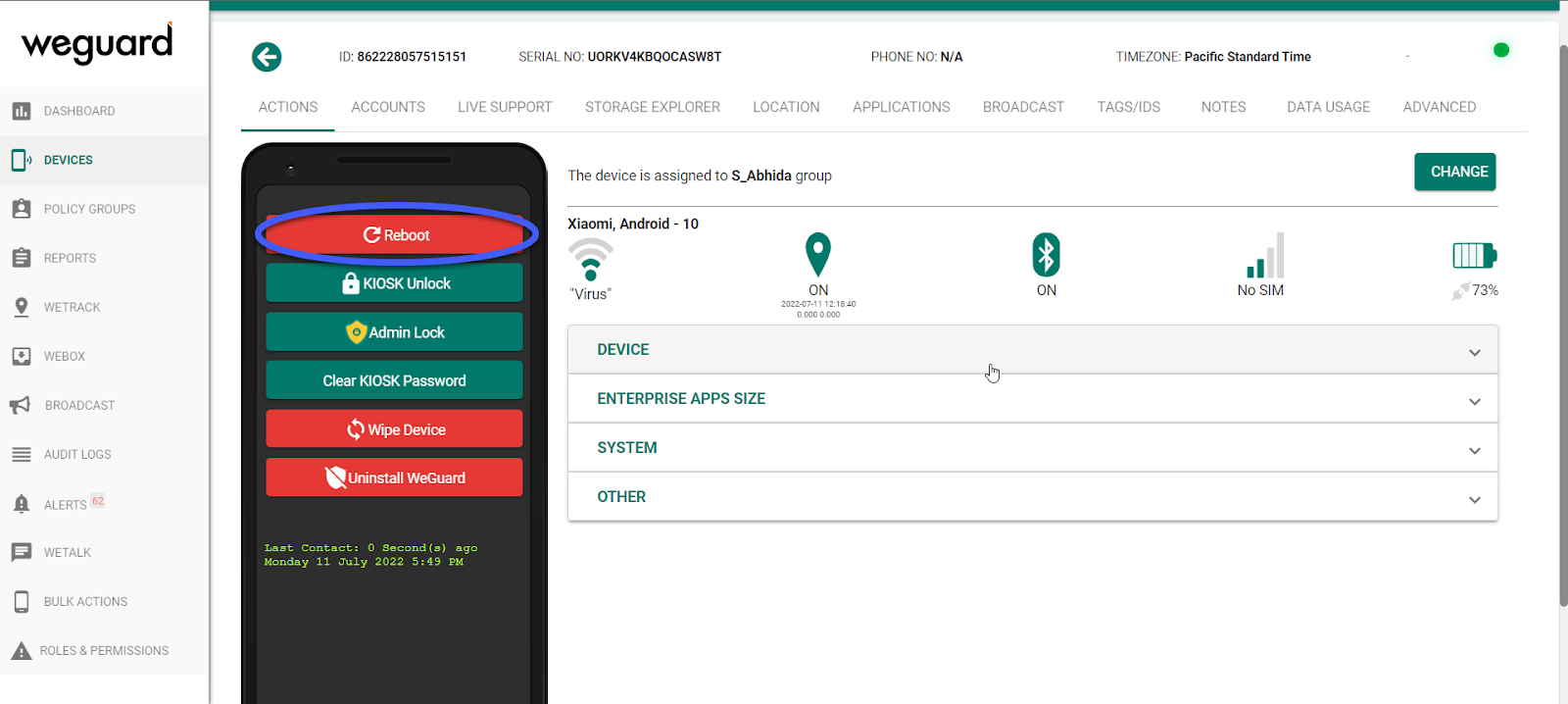Click the Wi-Fi status icon

point(590,259)
